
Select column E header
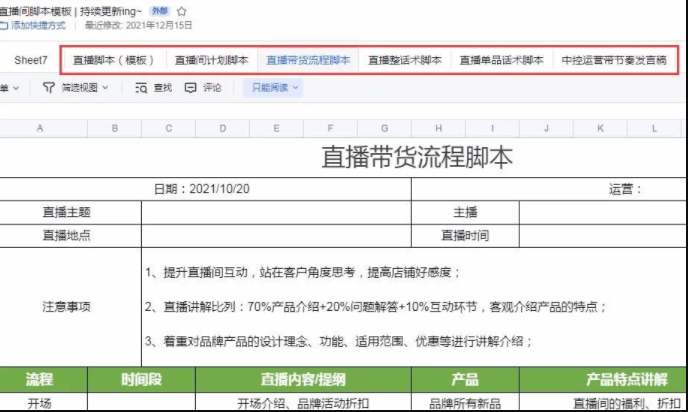coord(276,129)
